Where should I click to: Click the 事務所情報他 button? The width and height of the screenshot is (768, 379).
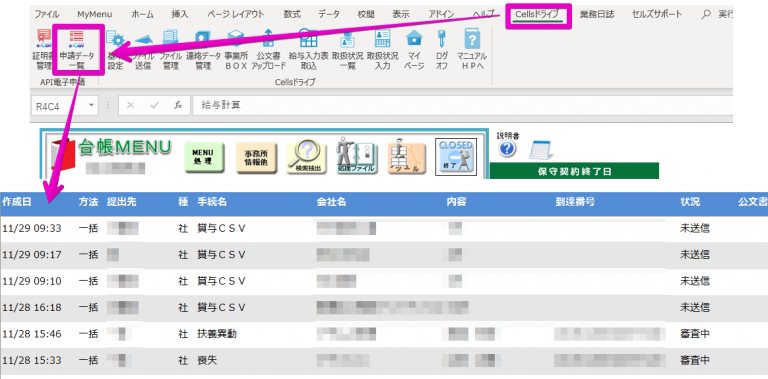(x=256, y=158)
